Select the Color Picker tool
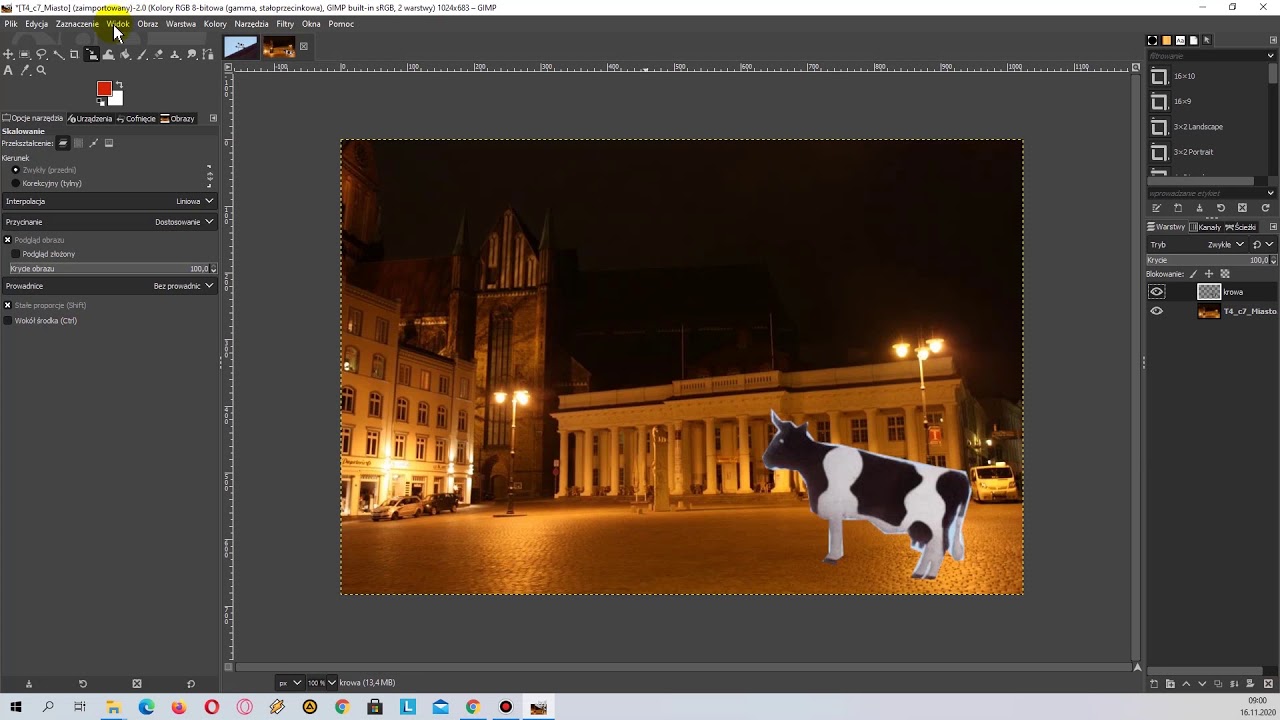This screenshot has width=1280, height=720. pyautogui.click(x=25, y=71)
